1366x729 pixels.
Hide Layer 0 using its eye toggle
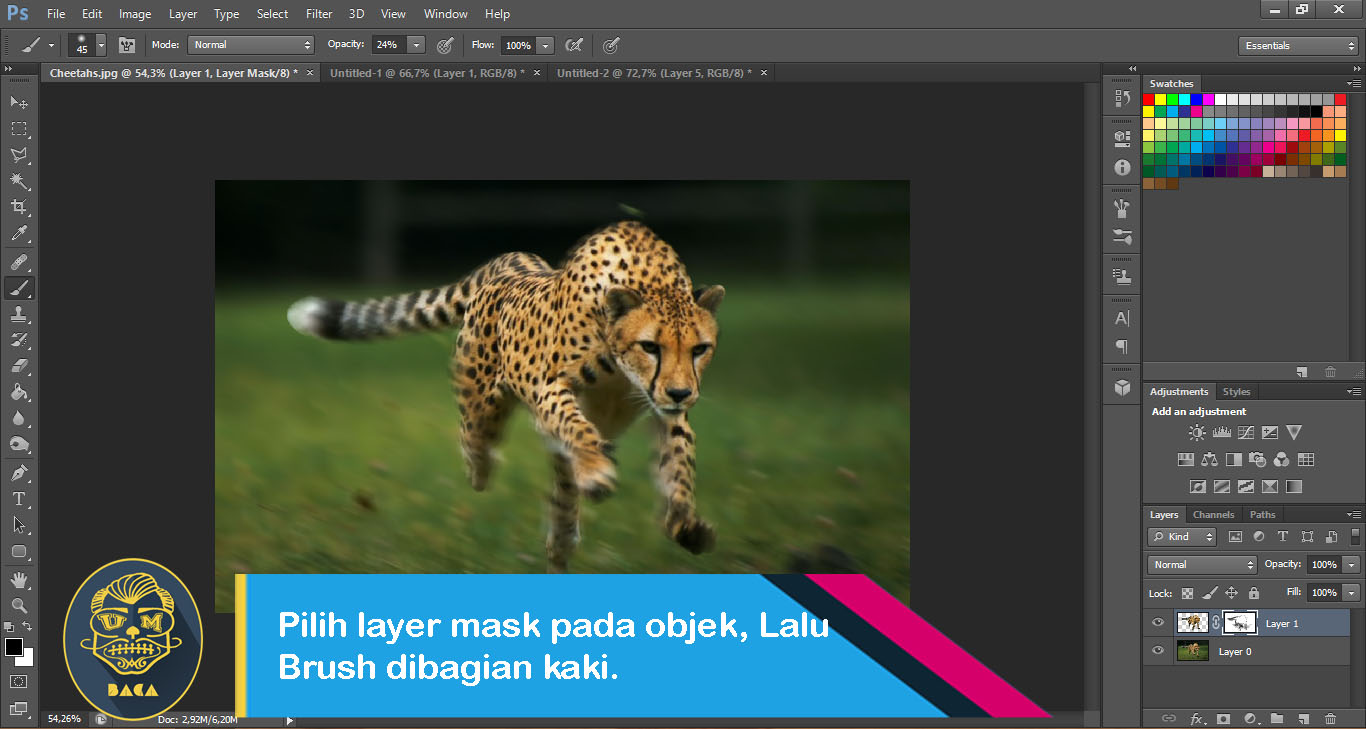click(1157, 650)
